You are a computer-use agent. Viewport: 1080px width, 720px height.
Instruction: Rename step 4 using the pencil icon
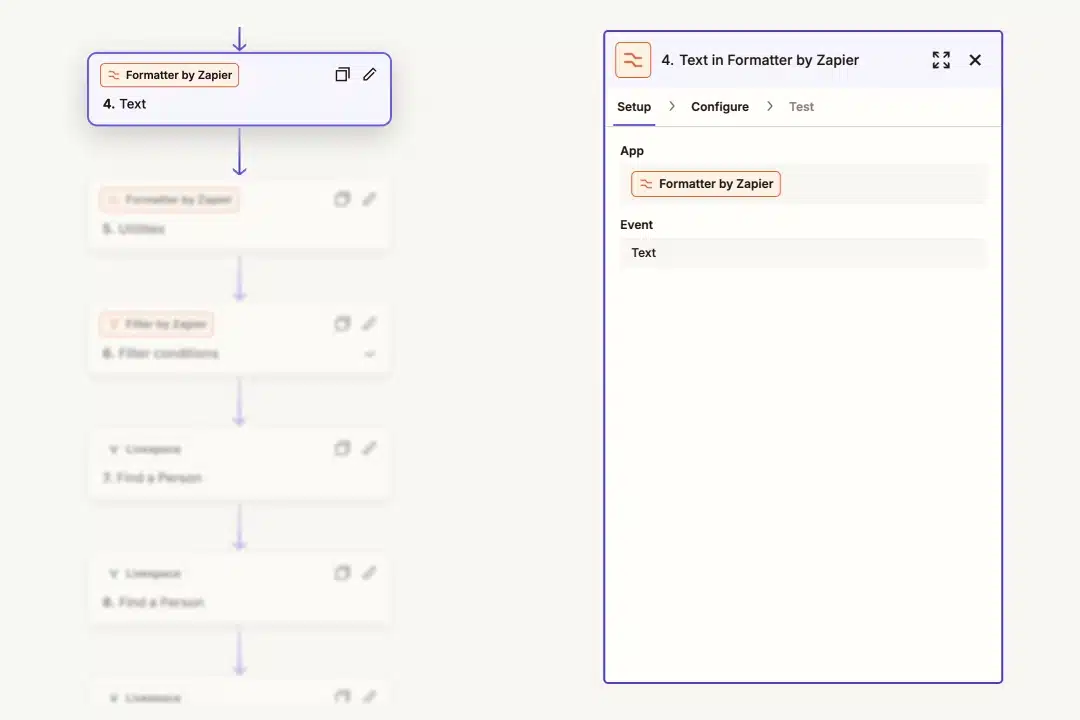[x=370, y=74]
